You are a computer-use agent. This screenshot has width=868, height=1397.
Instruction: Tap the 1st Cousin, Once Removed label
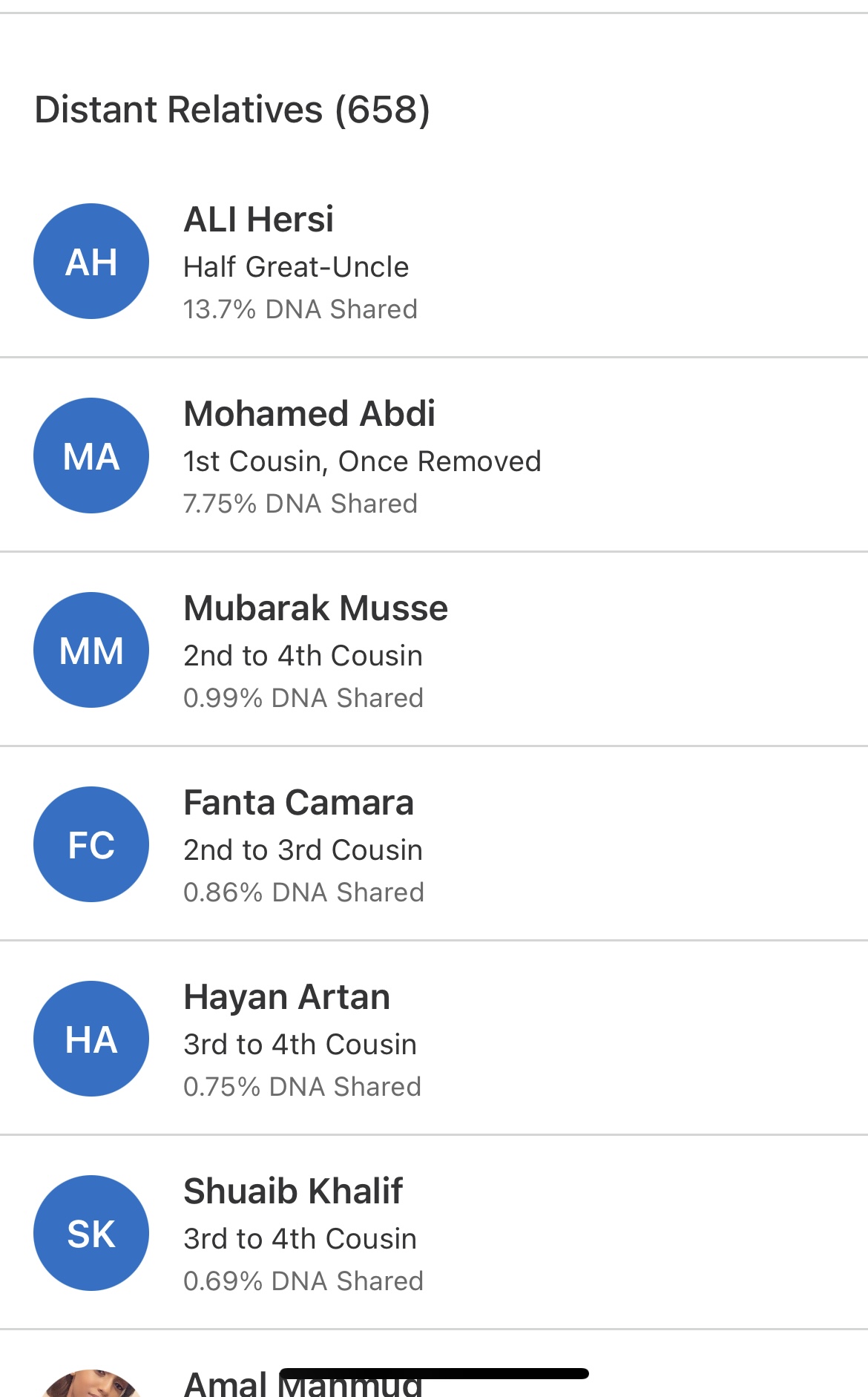pyautogui.click(x=362, y=461)
